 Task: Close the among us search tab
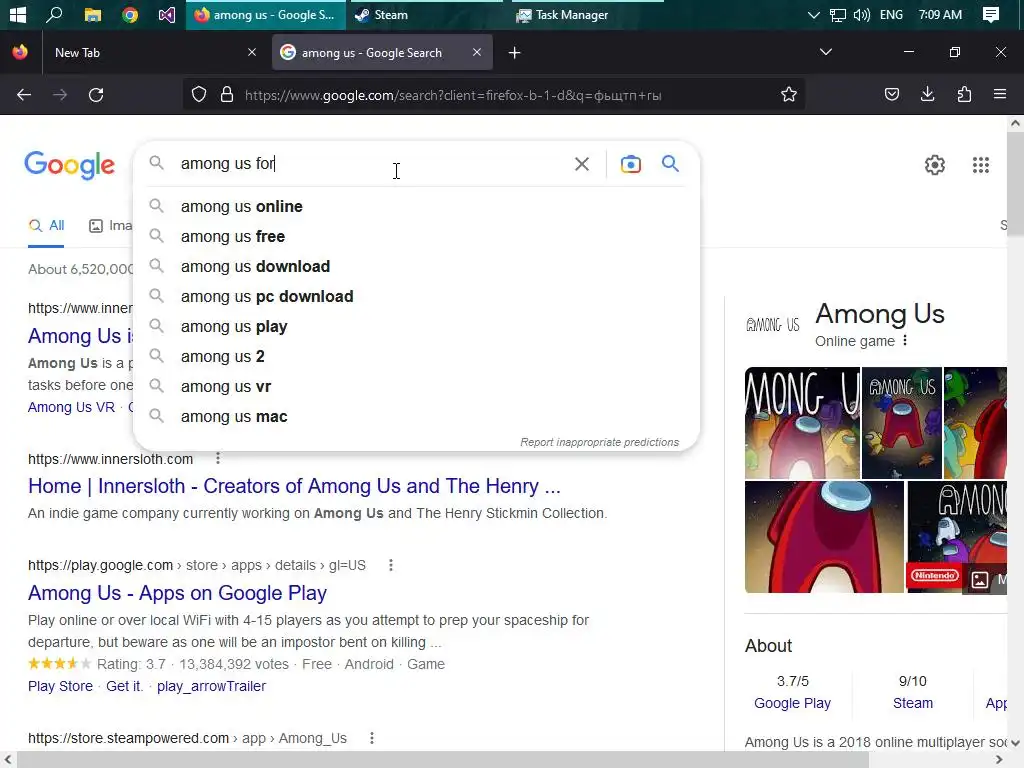(477, 52)
